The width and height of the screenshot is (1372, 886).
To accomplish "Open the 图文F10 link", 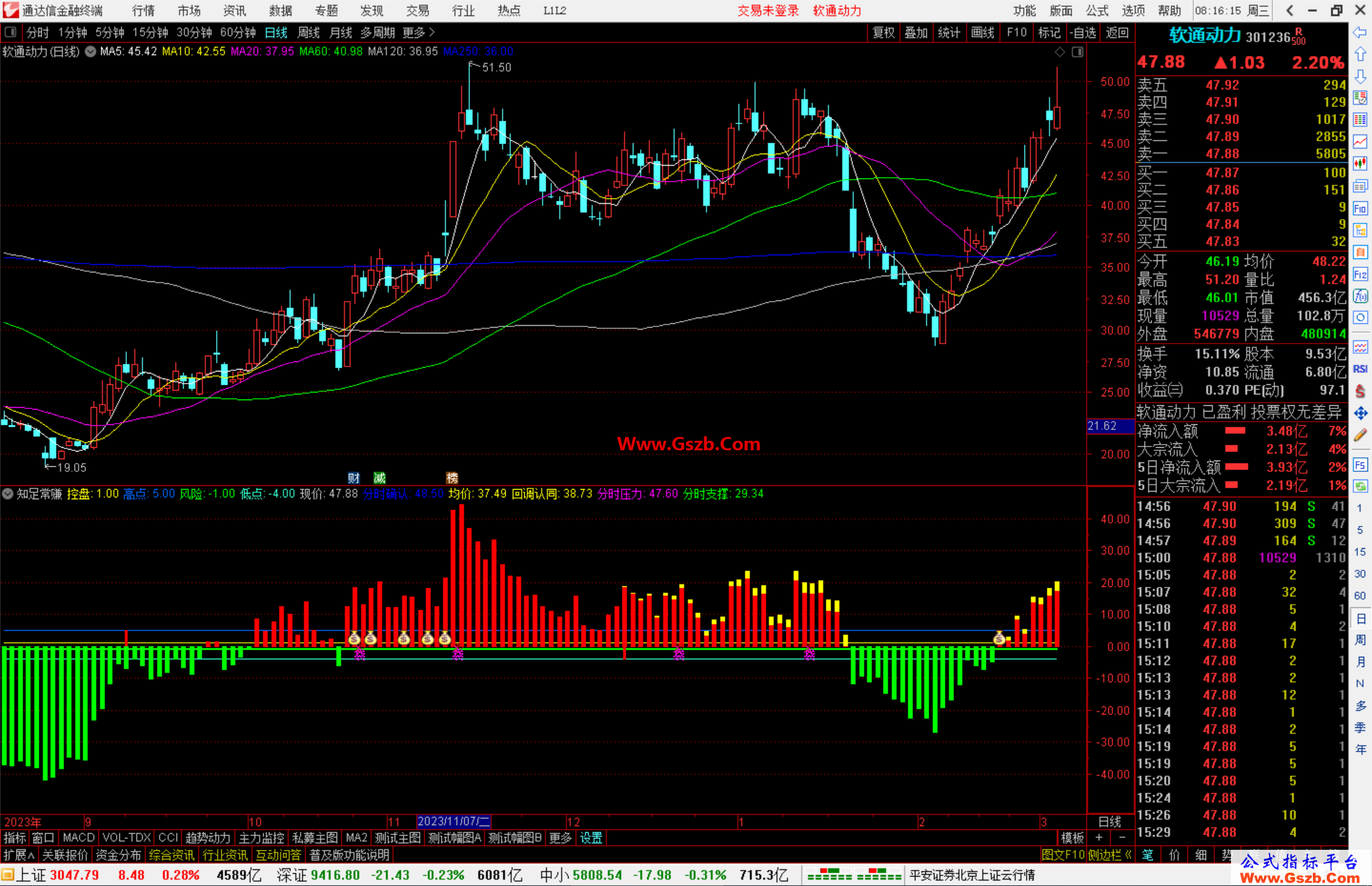I will [1063, 855].
